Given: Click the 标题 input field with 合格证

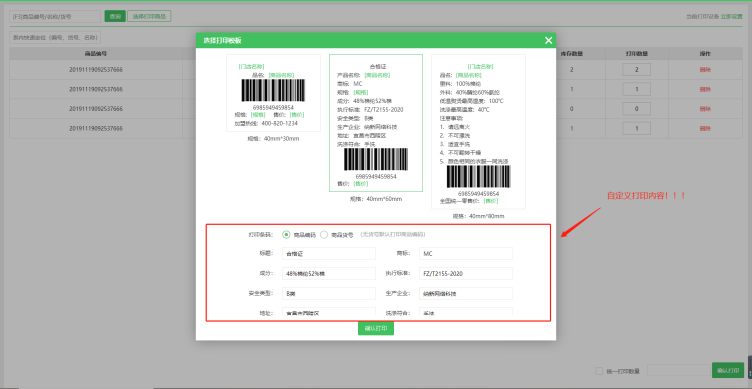Looking at the screenshot, I should (x=329, y=254).
